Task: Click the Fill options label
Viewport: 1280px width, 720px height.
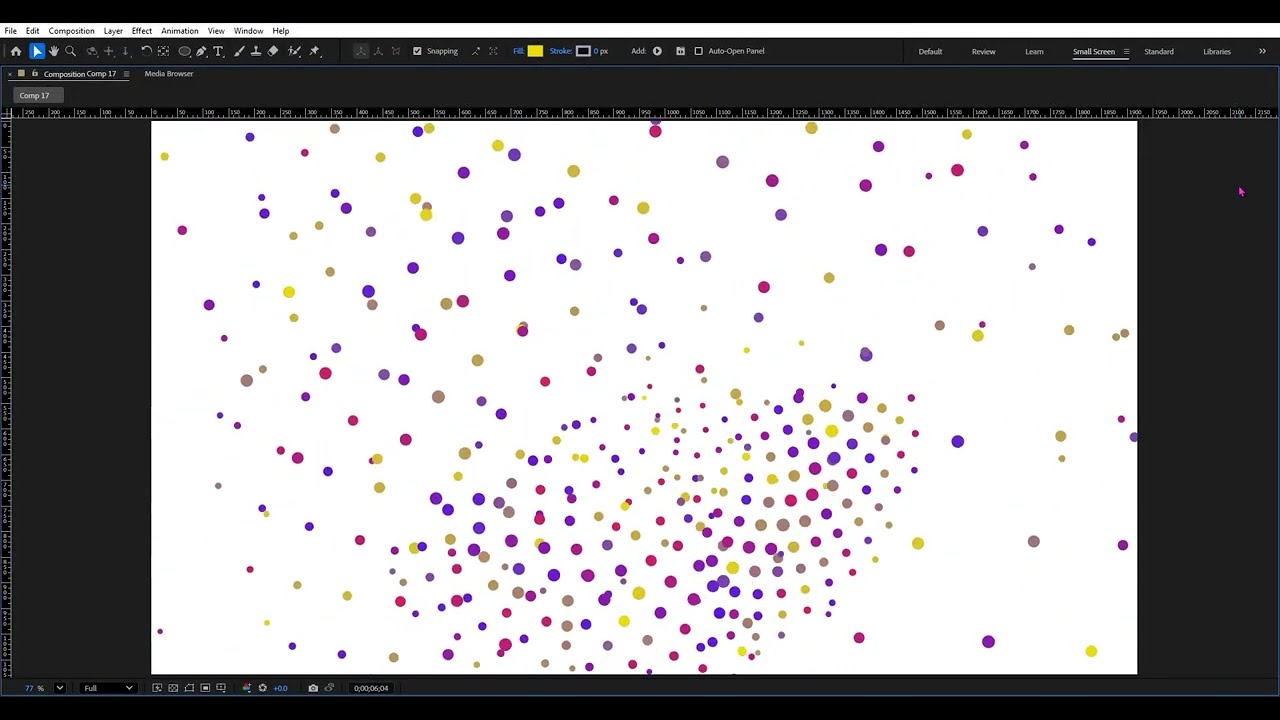Action: tap(519, 51)
